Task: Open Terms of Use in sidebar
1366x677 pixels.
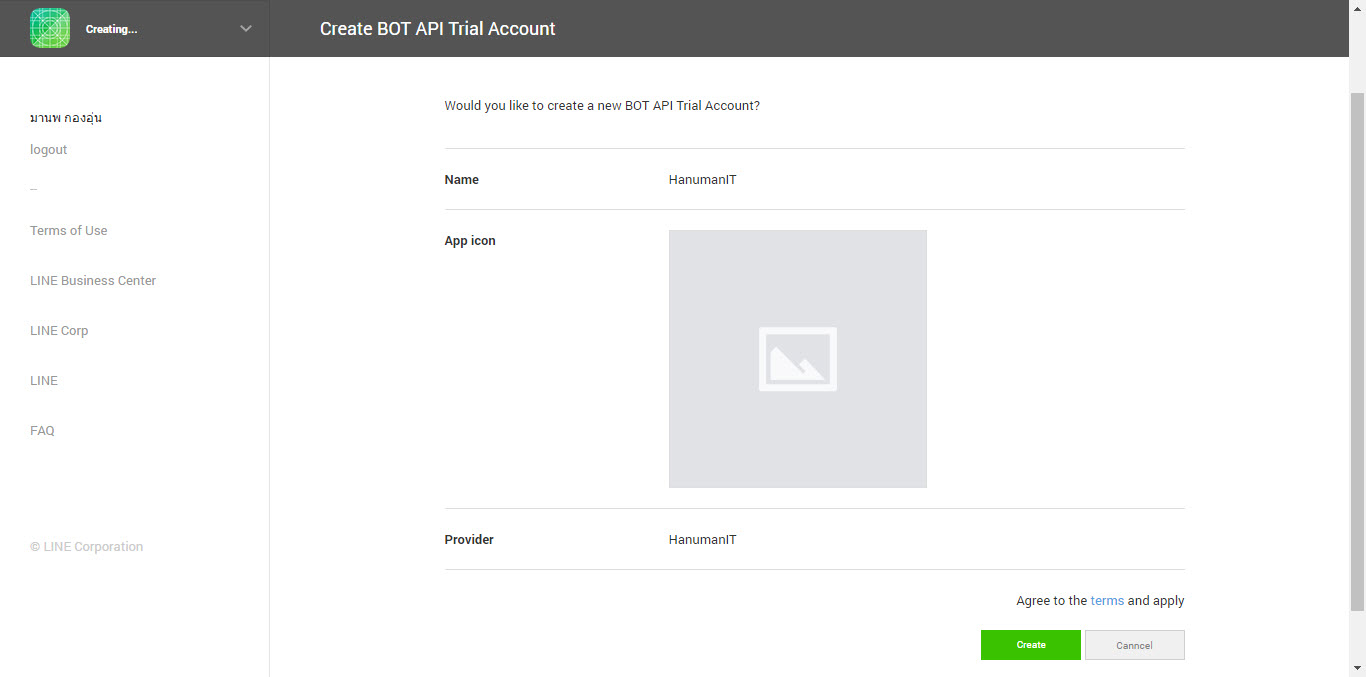Action: click(69, 231)
